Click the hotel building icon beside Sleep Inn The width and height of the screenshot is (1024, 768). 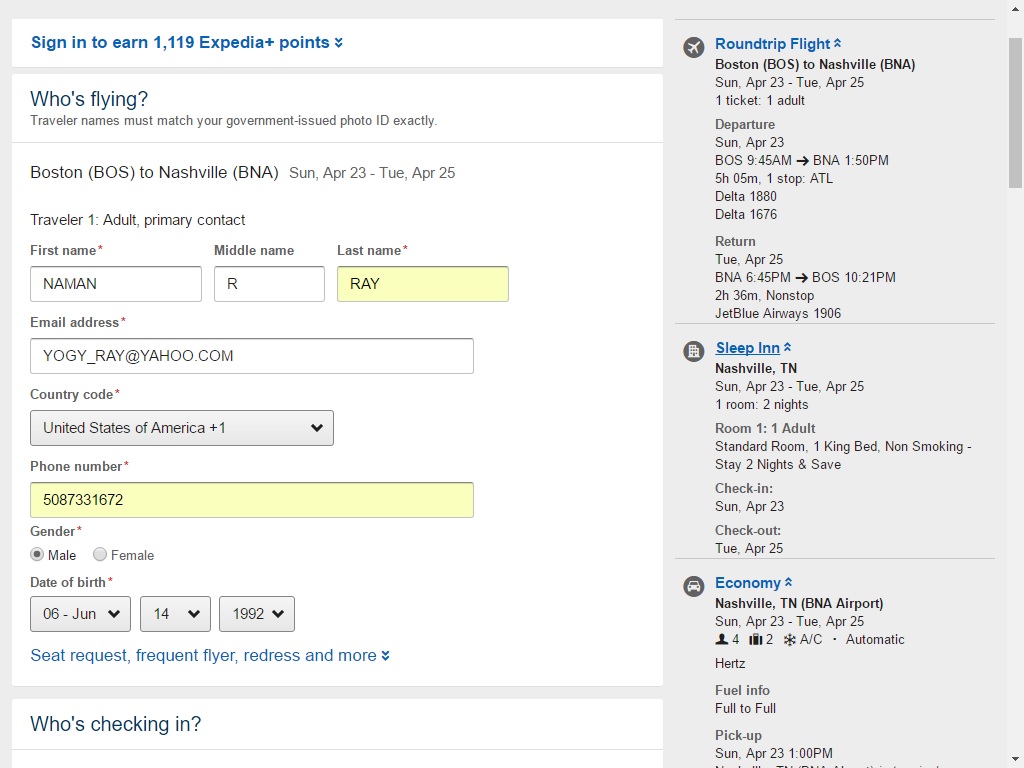tap(694, 351)
